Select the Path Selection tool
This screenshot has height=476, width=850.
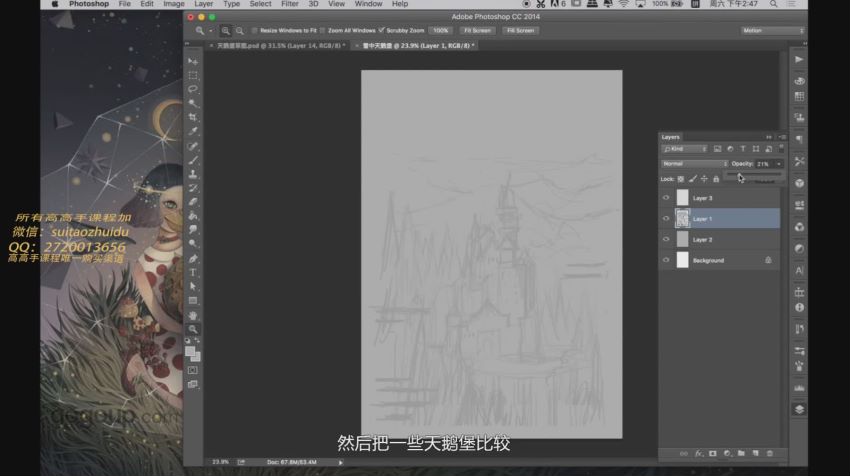(193, 286)
